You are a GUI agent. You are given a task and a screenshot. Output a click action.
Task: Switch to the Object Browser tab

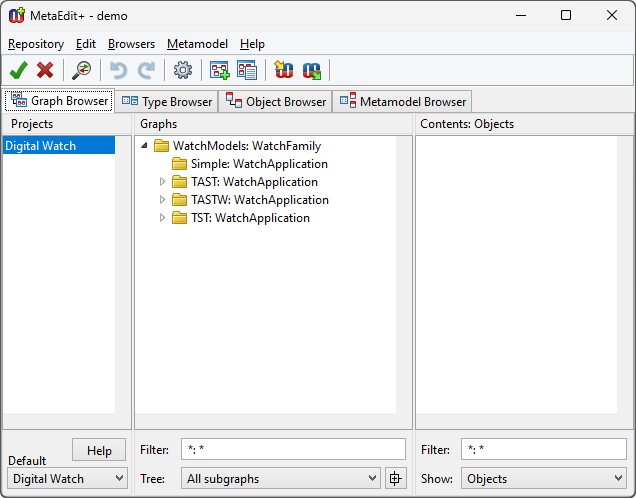[275, 101]
